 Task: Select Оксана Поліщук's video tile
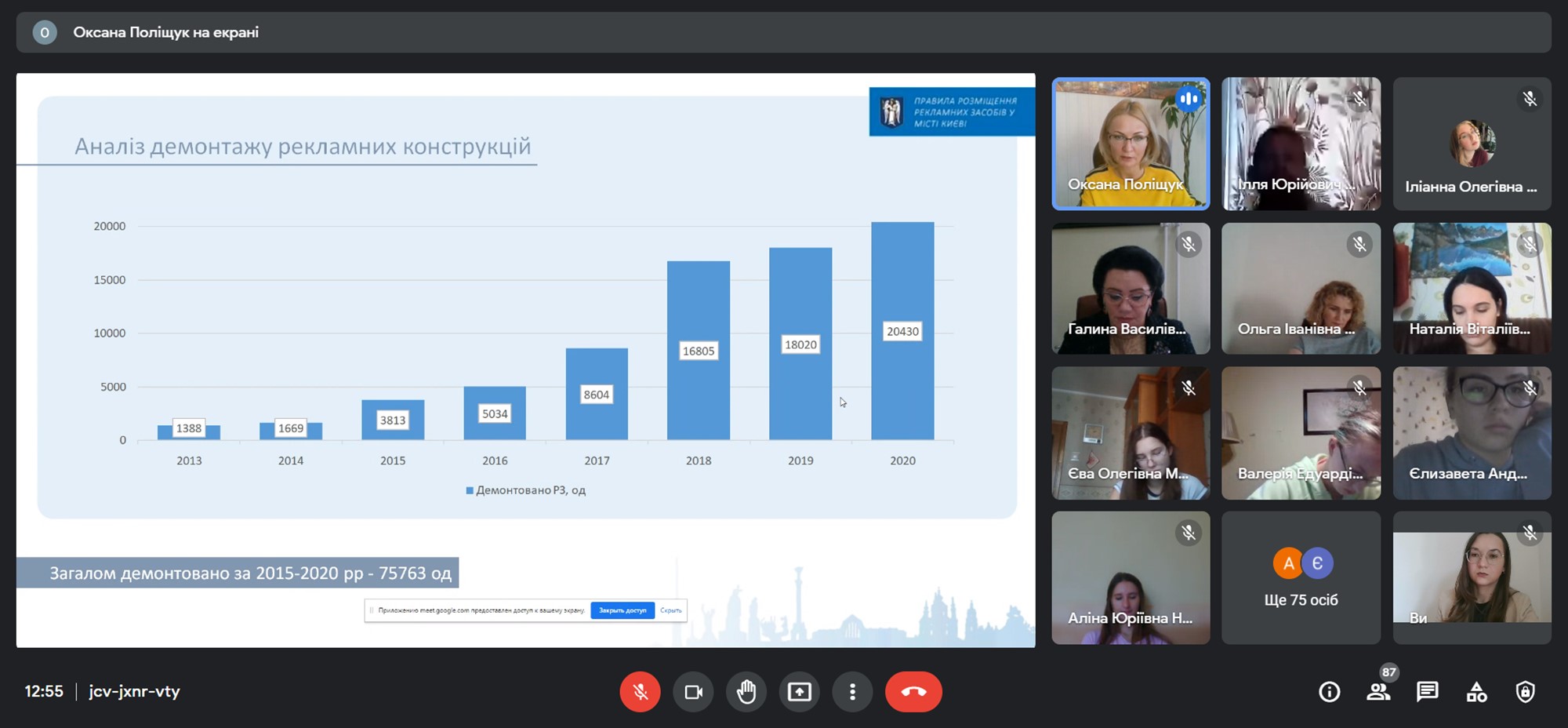click(1131, 144)
